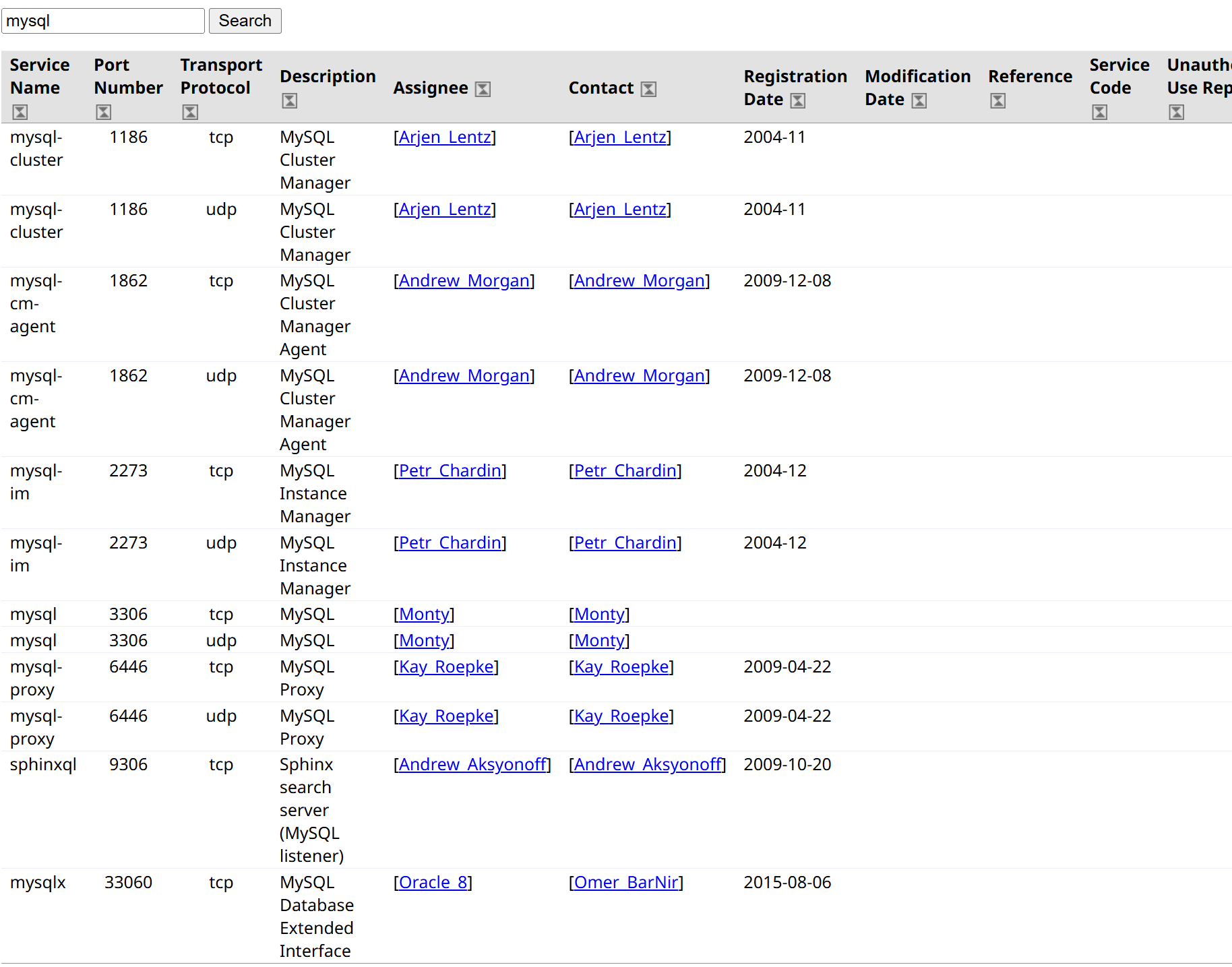The height and width of the screenshot is (967, 1232).
Task: Open Andrew Aksyonoff contact link
Action: 648,765
